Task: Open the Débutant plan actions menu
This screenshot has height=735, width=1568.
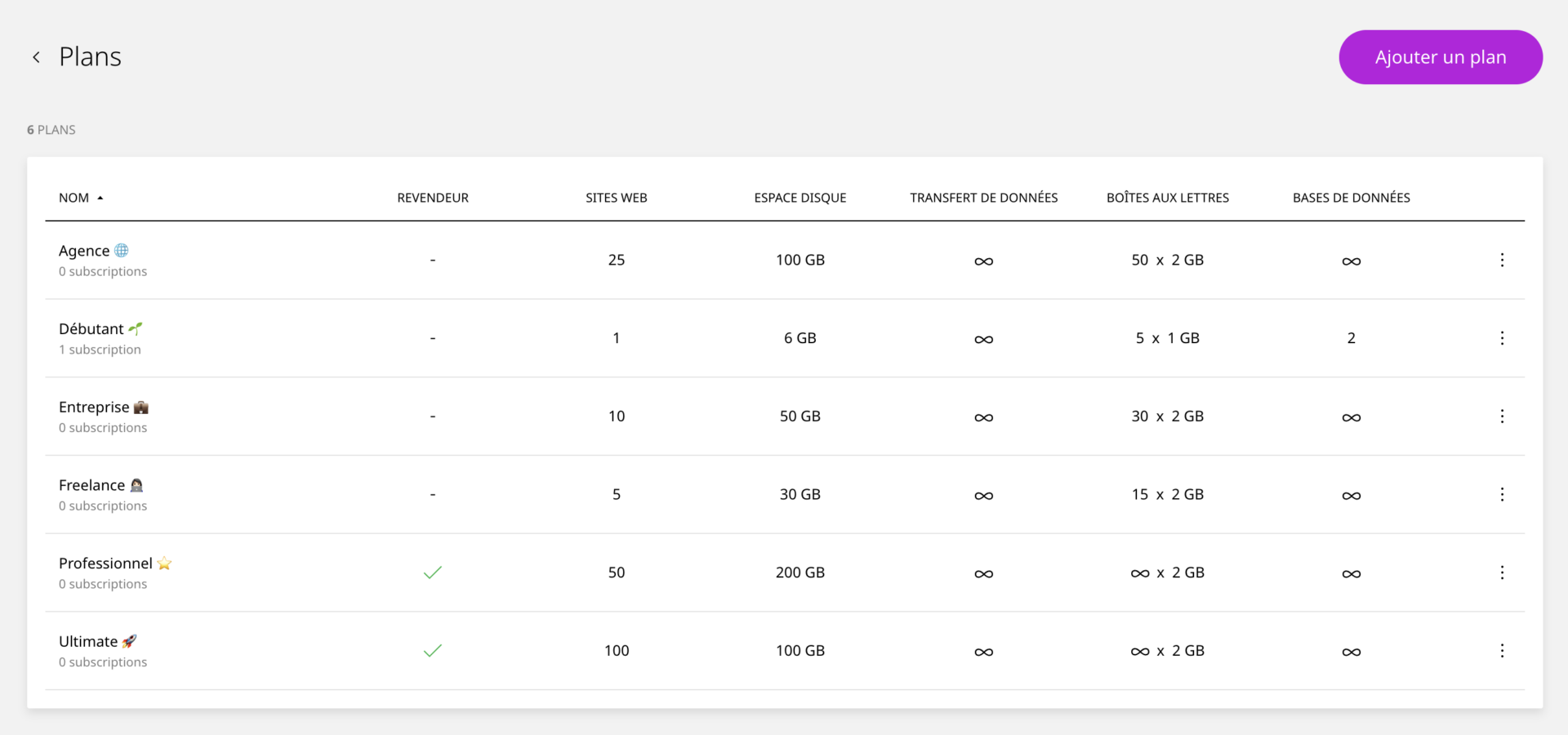Action: click(1503, 337)
